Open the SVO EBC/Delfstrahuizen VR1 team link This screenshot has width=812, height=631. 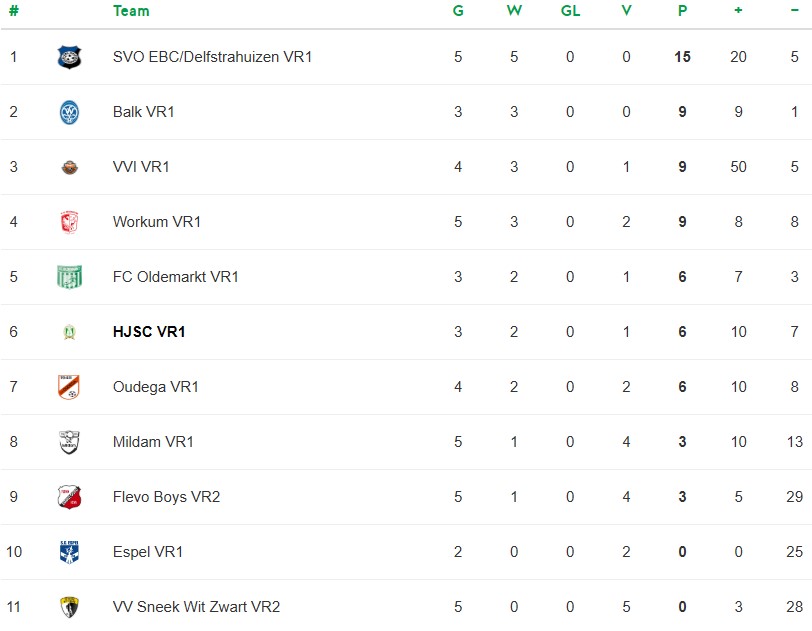point(212,57)
